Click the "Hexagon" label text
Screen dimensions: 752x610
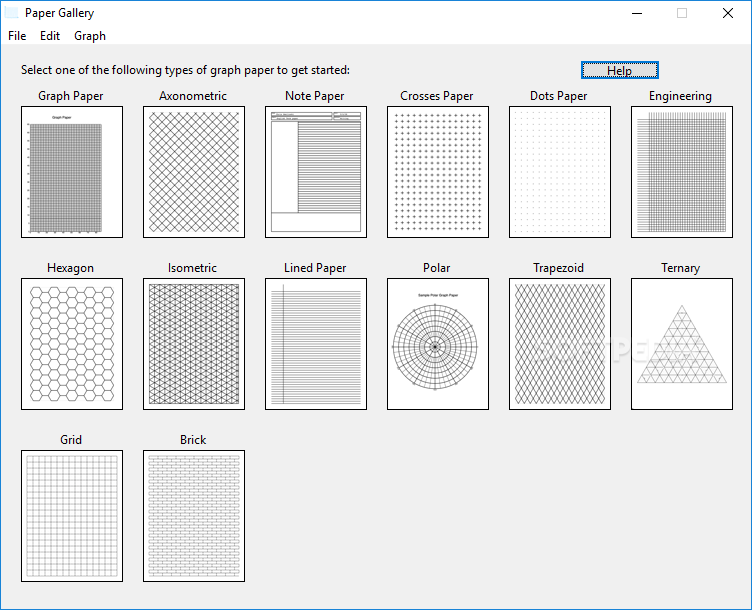(70, 268)
